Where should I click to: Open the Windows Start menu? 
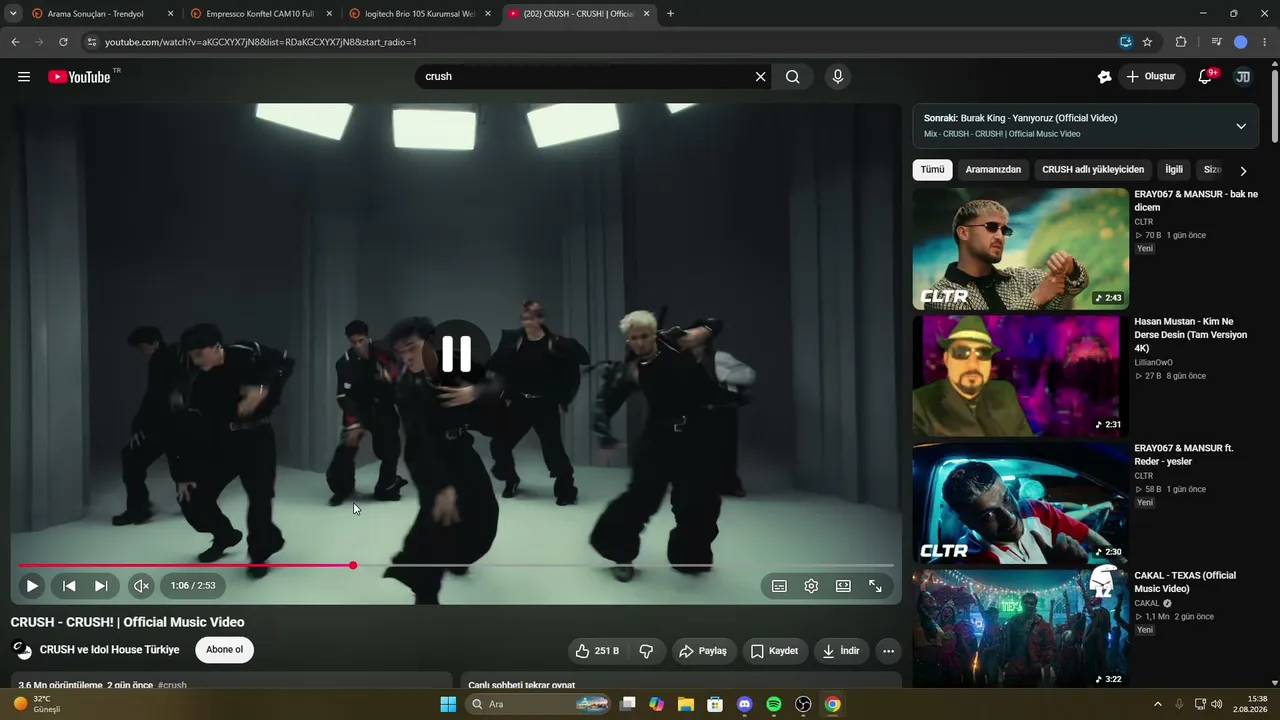[x=448, y=704]
